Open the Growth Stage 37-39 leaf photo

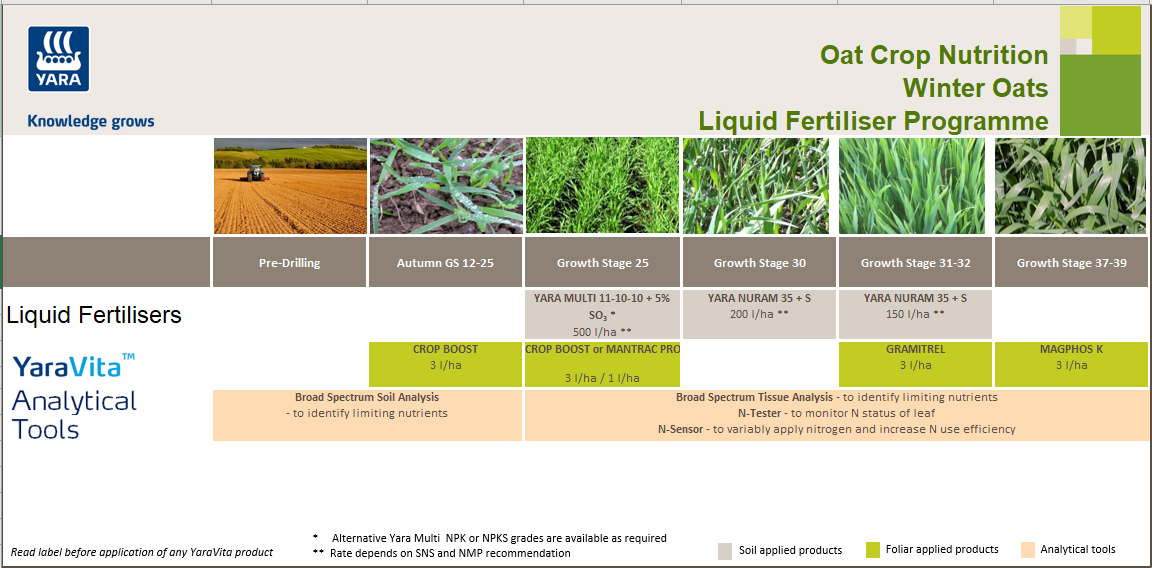(1072, 186)
